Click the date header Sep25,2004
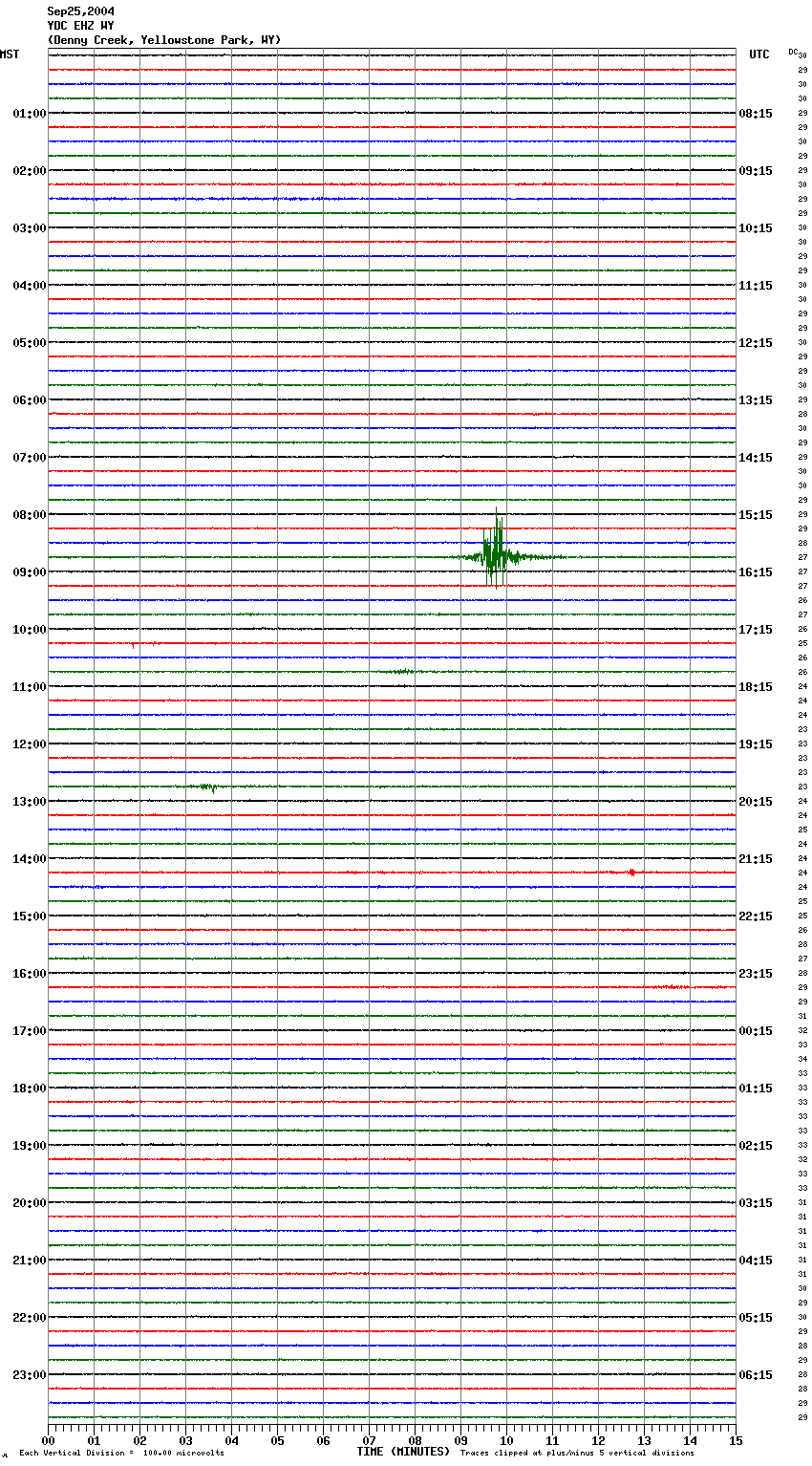This screenshot has height=1466, width=812. 80,11
